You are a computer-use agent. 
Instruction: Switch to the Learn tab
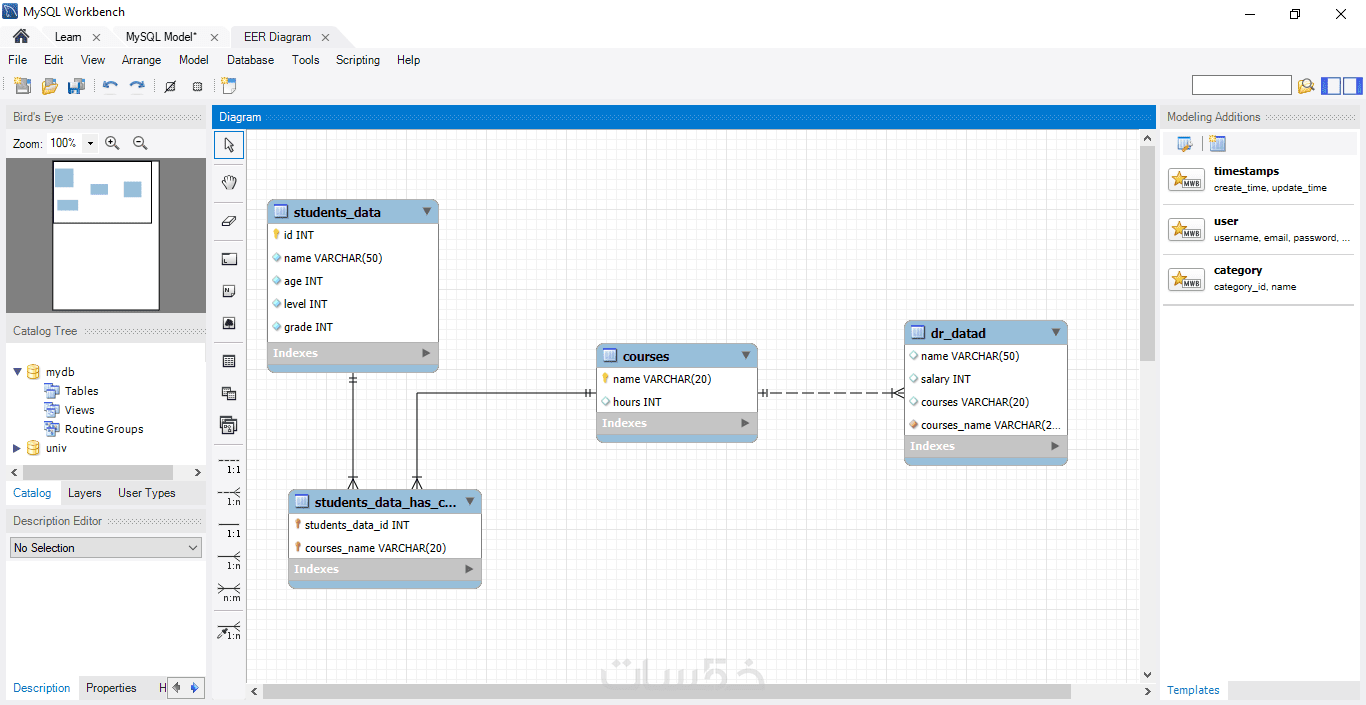tap(68, 37)
